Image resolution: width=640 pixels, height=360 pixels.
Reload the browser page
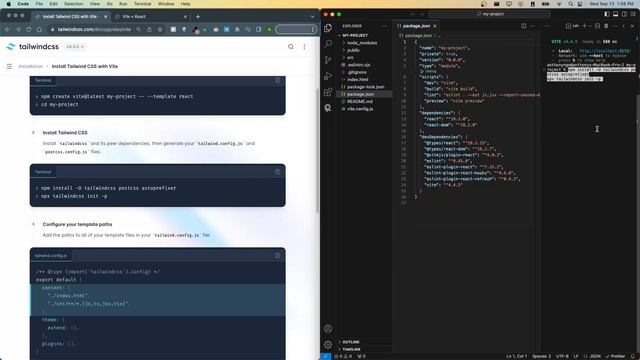click(29, 29)
